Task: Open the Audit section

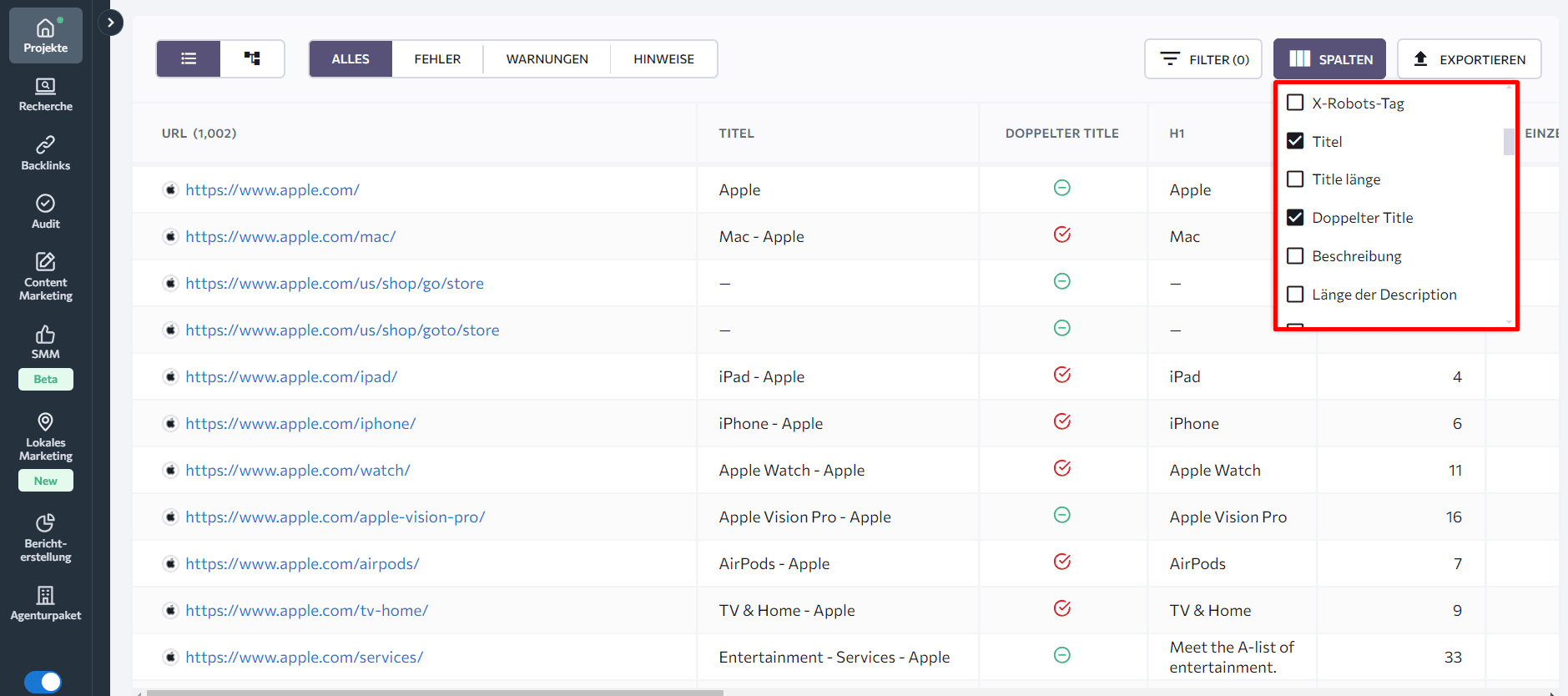Action: (46, 212)
